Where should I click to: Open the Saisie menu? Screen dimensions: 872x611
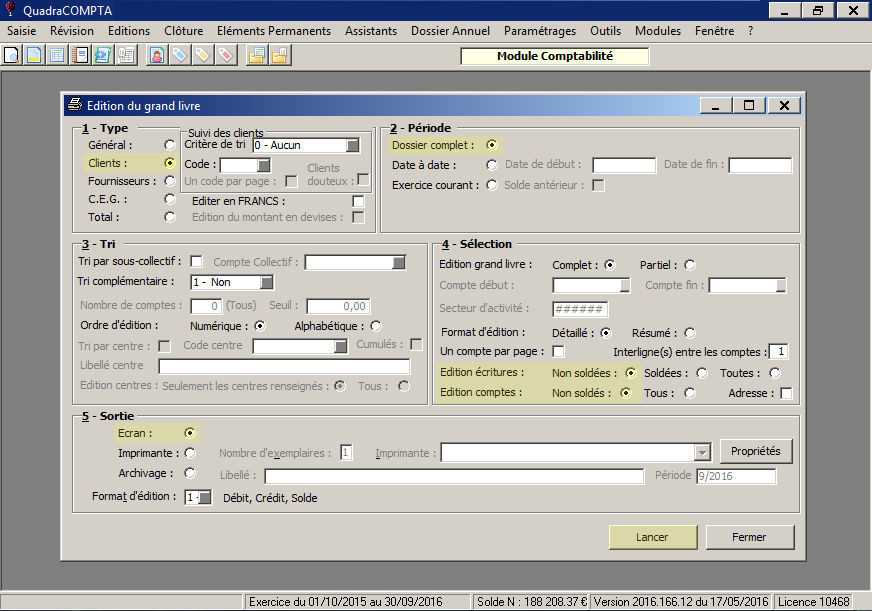[22, 31]
